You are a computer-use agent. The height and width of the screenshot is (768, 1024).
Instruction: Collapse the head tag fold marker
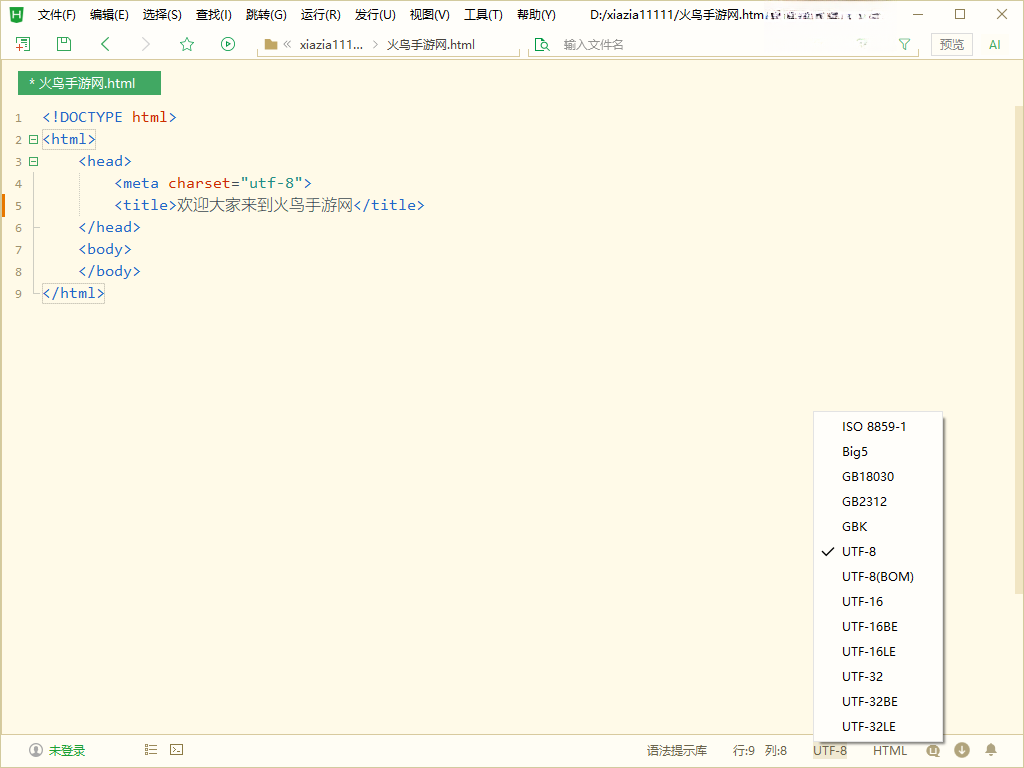pos(33,161)
